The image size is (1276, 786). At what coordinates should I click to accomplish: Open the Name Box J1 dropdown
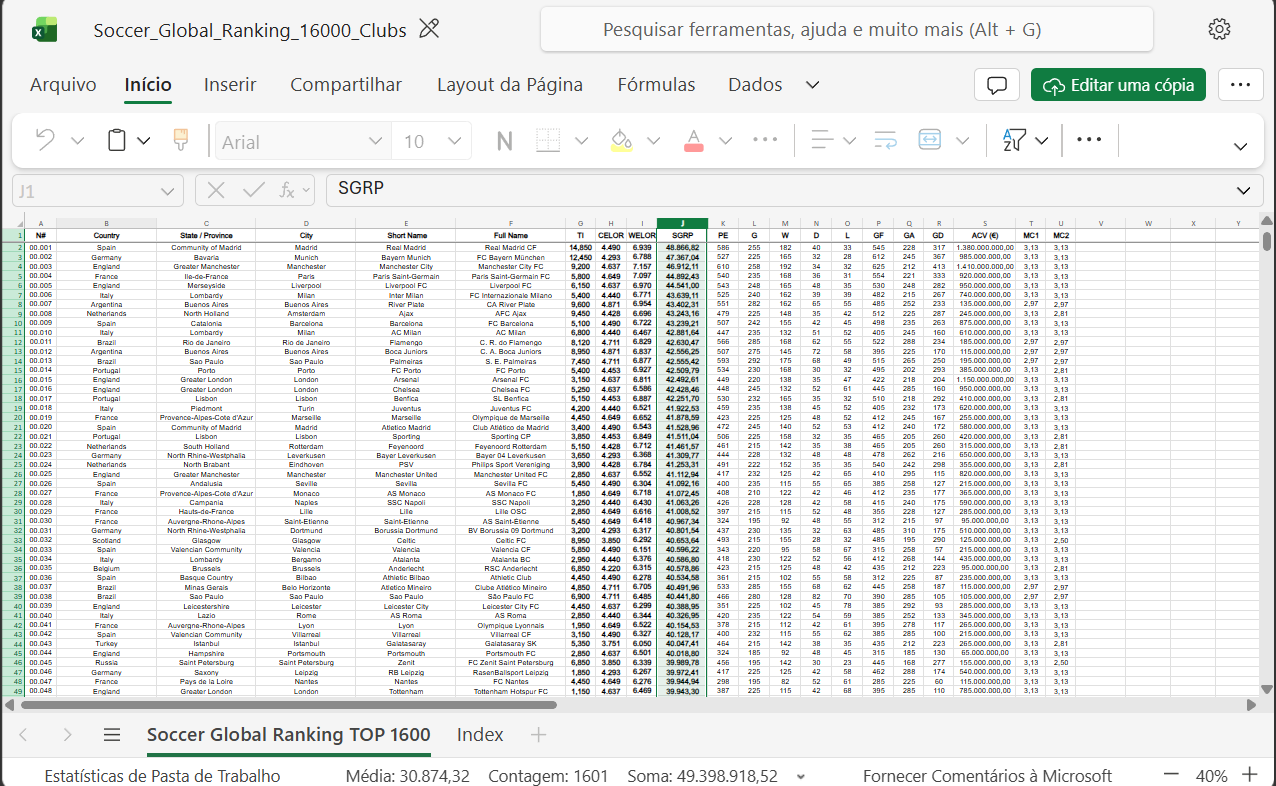pyautogui.click(x=167, y=190)
